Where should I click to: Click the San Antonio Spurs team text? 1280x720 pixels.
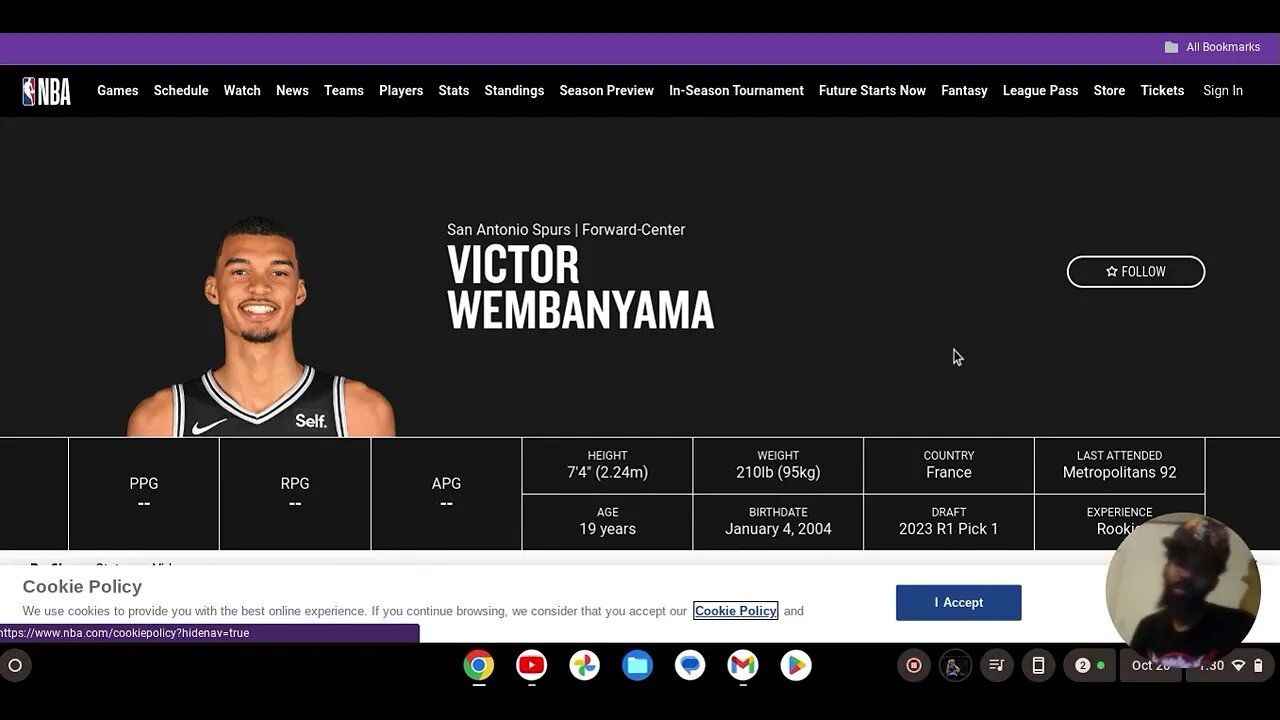[509, 230]
